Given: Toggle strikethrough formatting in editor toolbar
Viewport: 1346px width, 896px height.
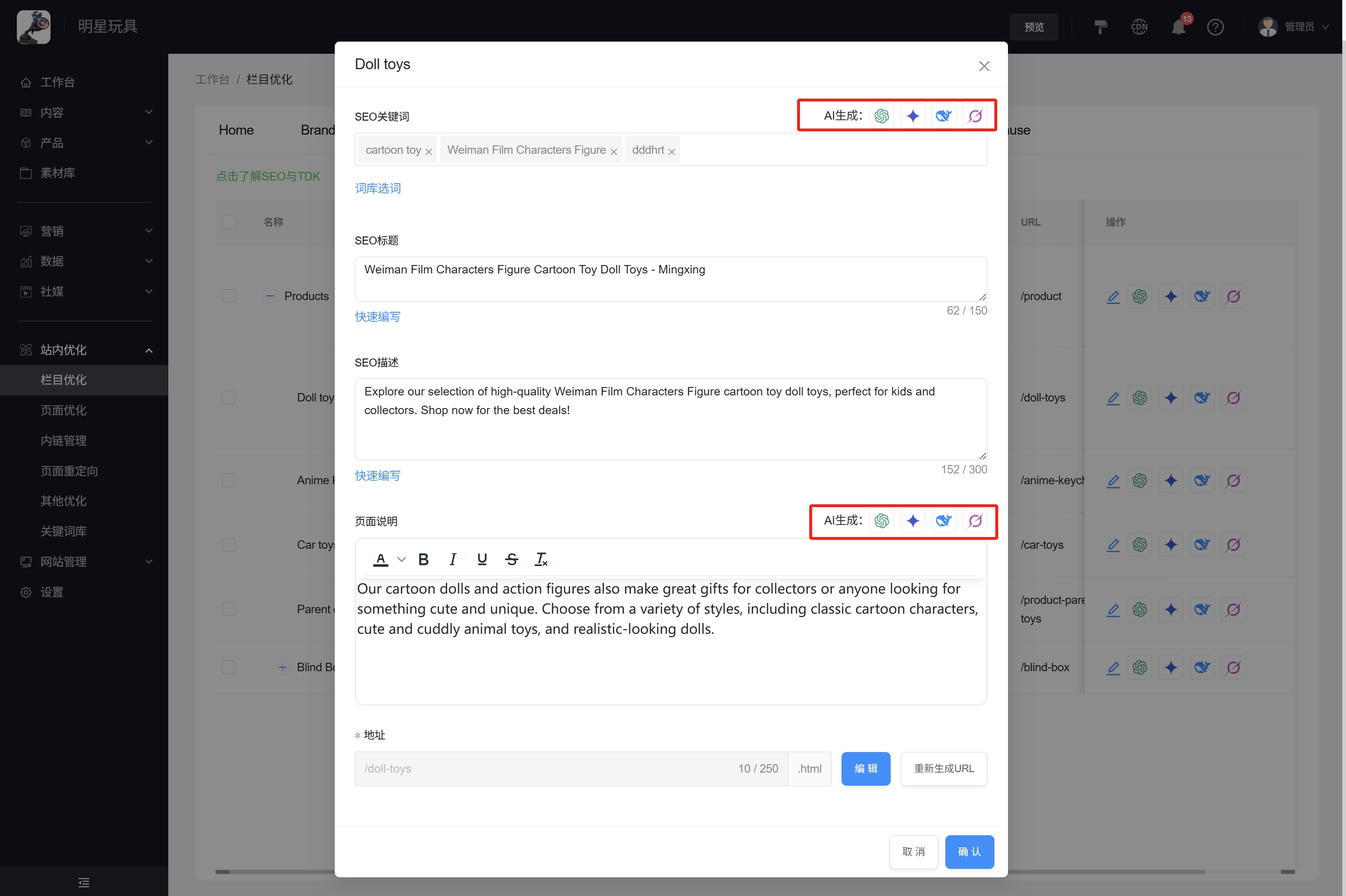Looking at the screenshot, I should (x=511, y=559).
